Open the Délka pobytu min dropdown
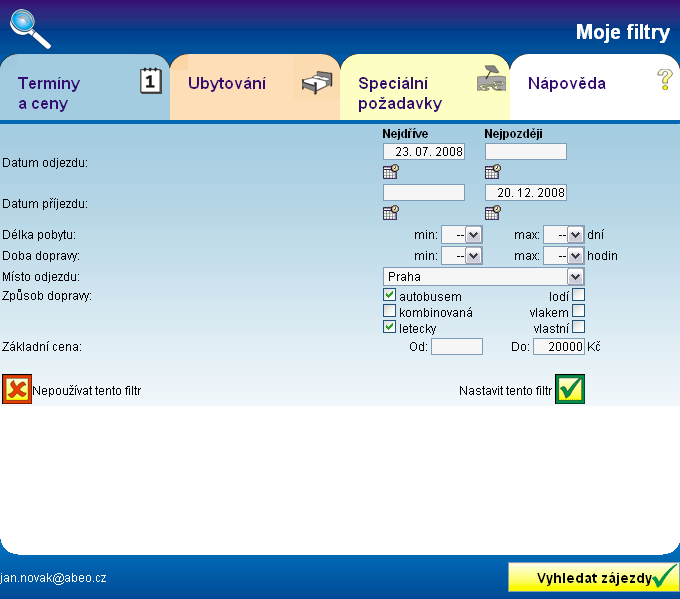 pos(462,234)
